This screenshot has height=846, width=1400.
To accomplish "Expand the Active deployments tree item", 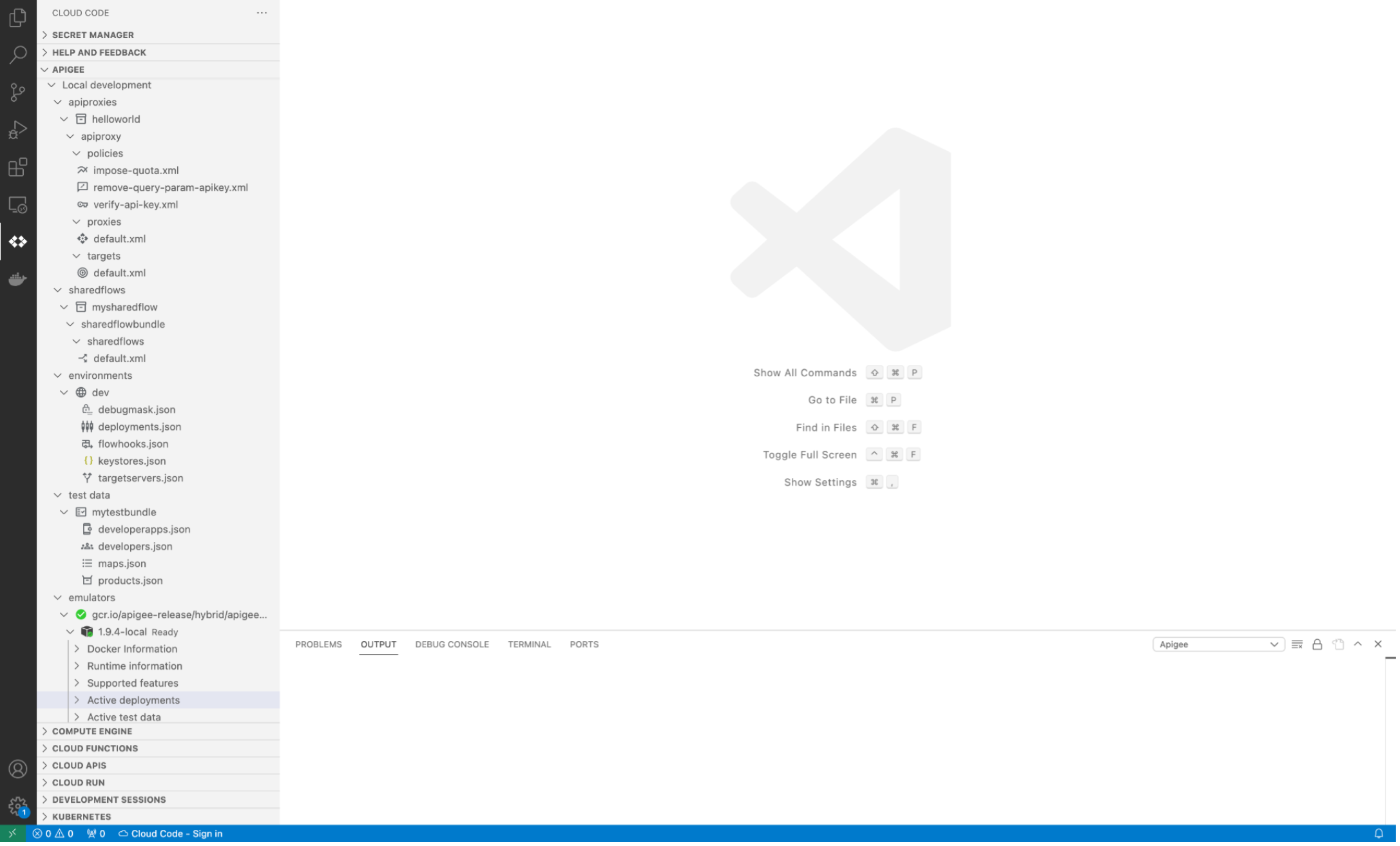I will (78, 700).
